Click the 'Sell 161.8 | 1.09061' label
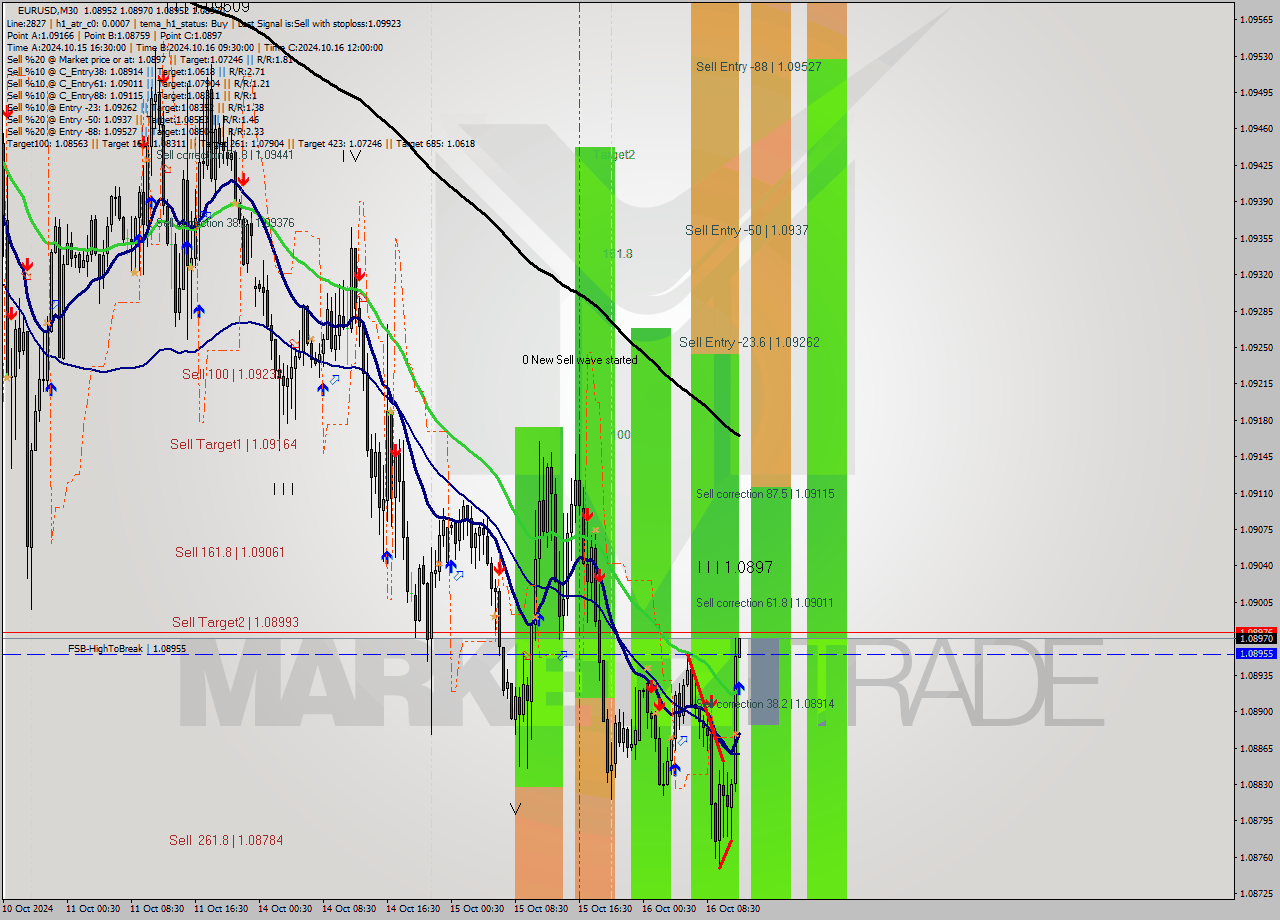 pyautogui.click(x=230, y=552)
